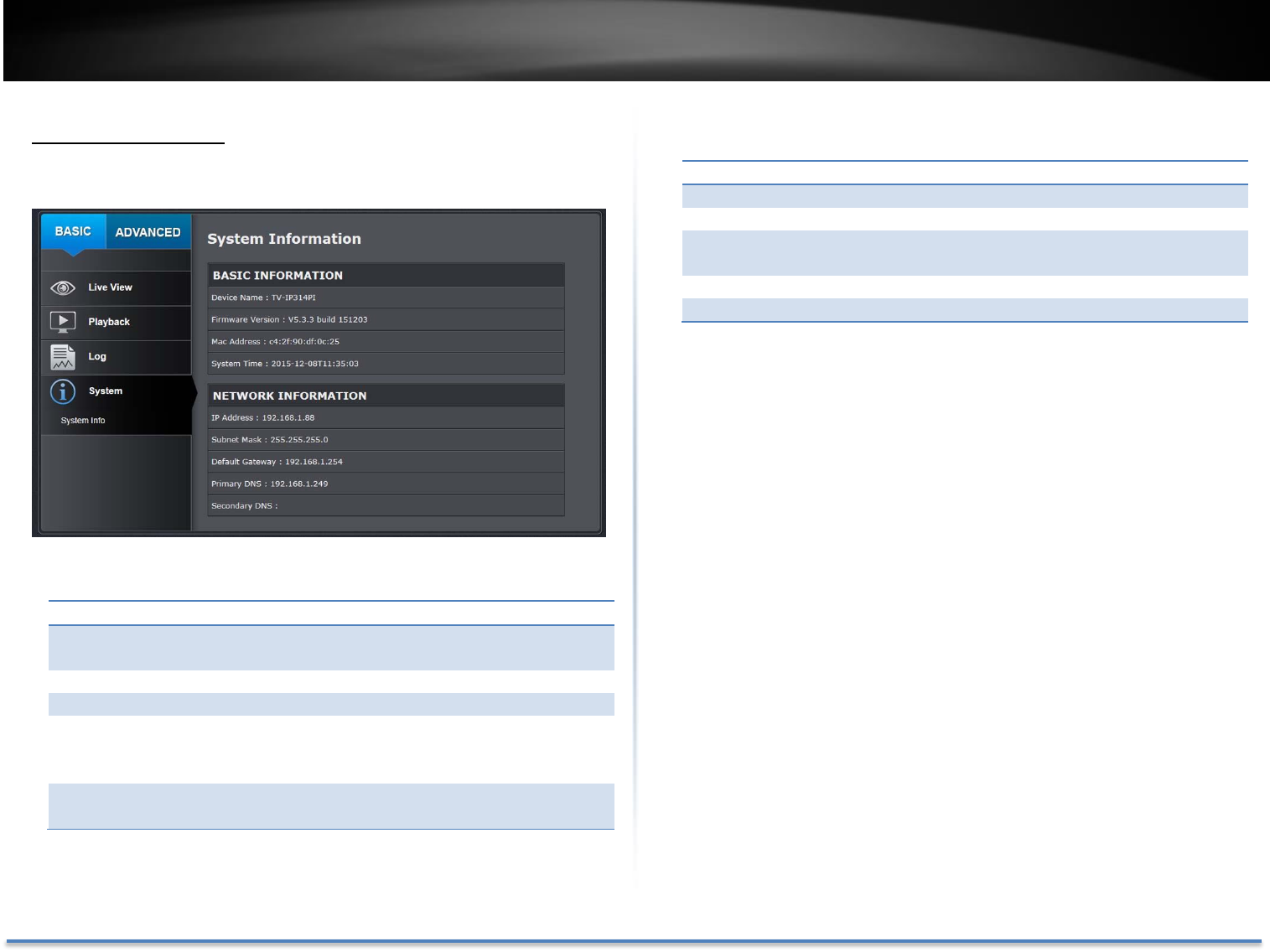This screenshot has width=1270, height=952.
Task: Select Default Gateway 192.168.1.254 row
Action: [x=386, y=462]
